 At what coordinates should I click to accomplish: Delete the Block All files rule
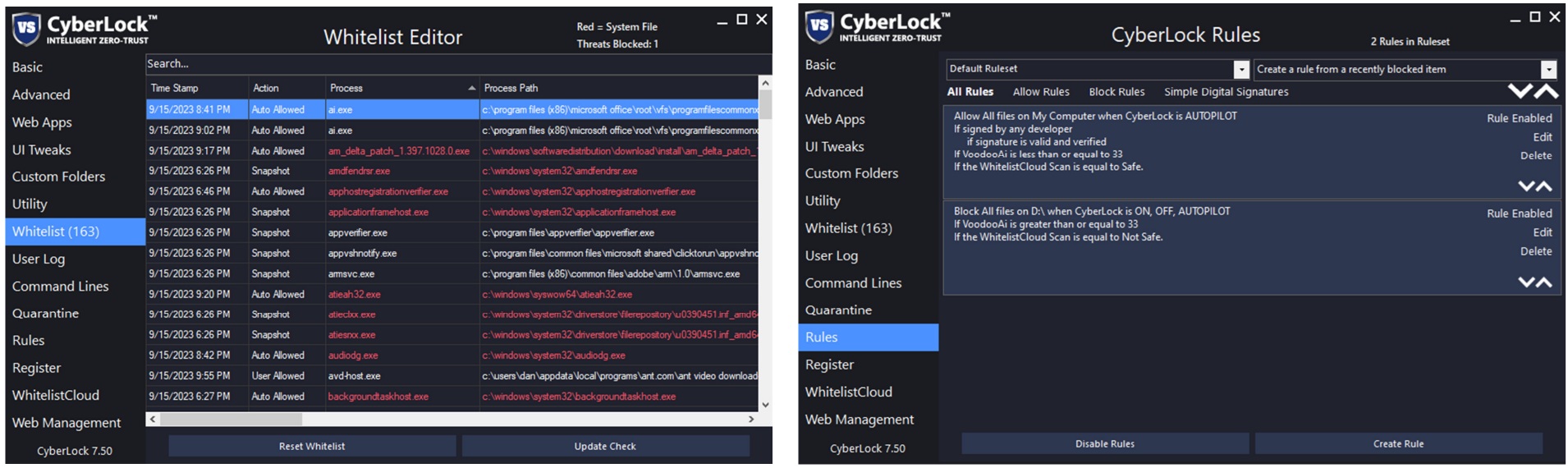click(1535, 251)
